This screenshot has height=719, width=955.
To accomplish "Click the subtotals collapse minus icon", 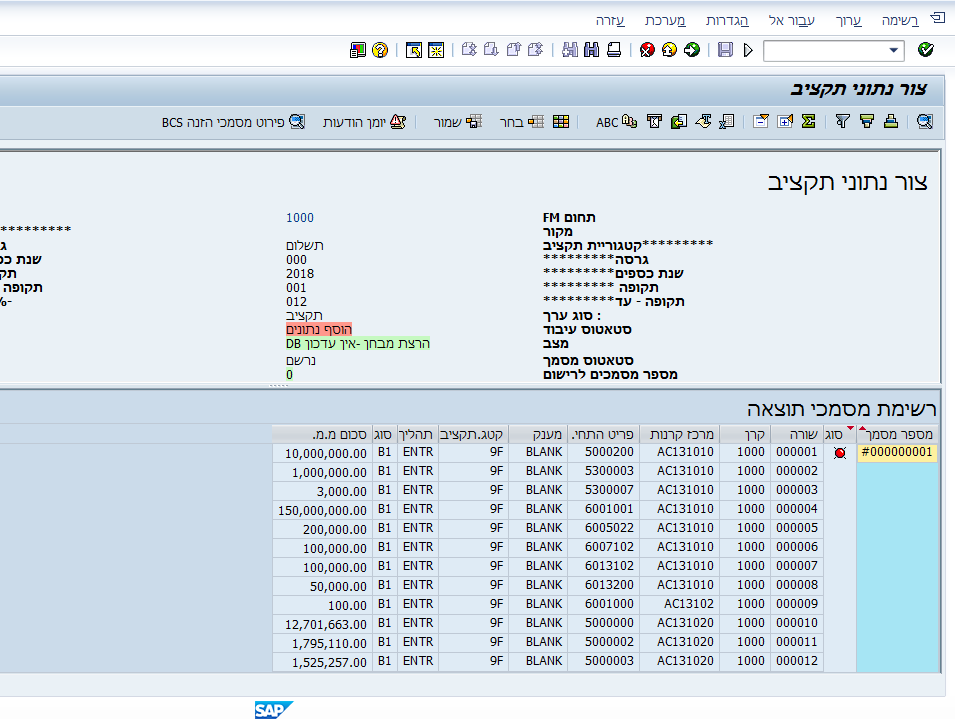I will (761, 122).
